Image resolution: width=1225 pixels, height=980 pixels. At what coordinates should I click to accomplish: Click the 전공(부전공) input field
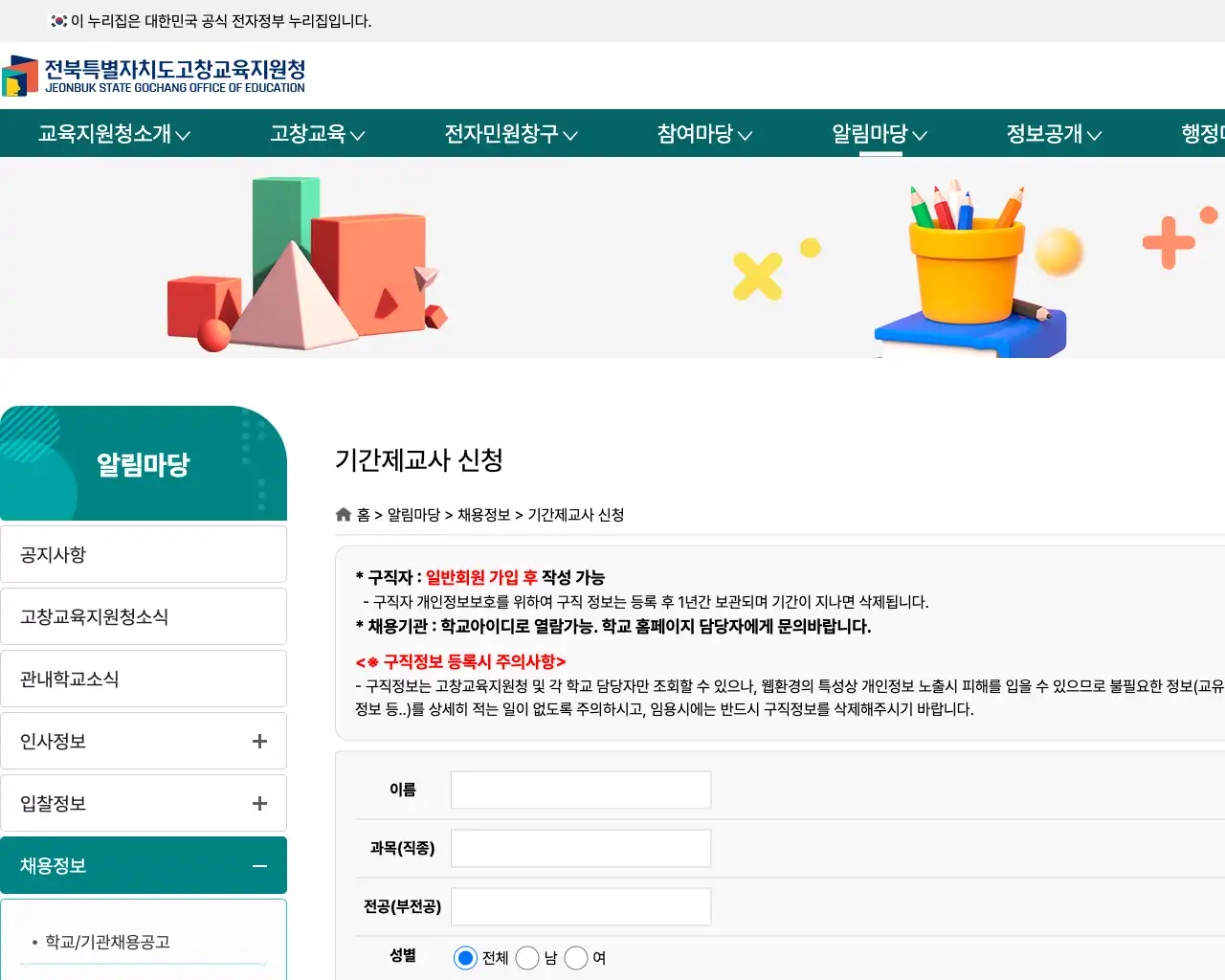coord(581,906)
